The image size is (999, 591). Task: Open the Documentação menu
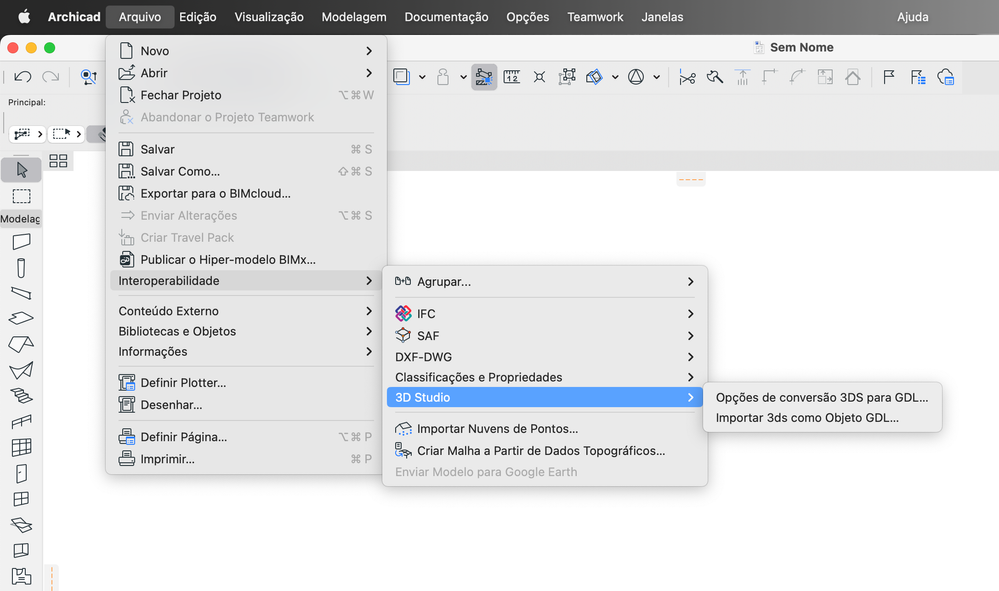click(x=446, y=17)
